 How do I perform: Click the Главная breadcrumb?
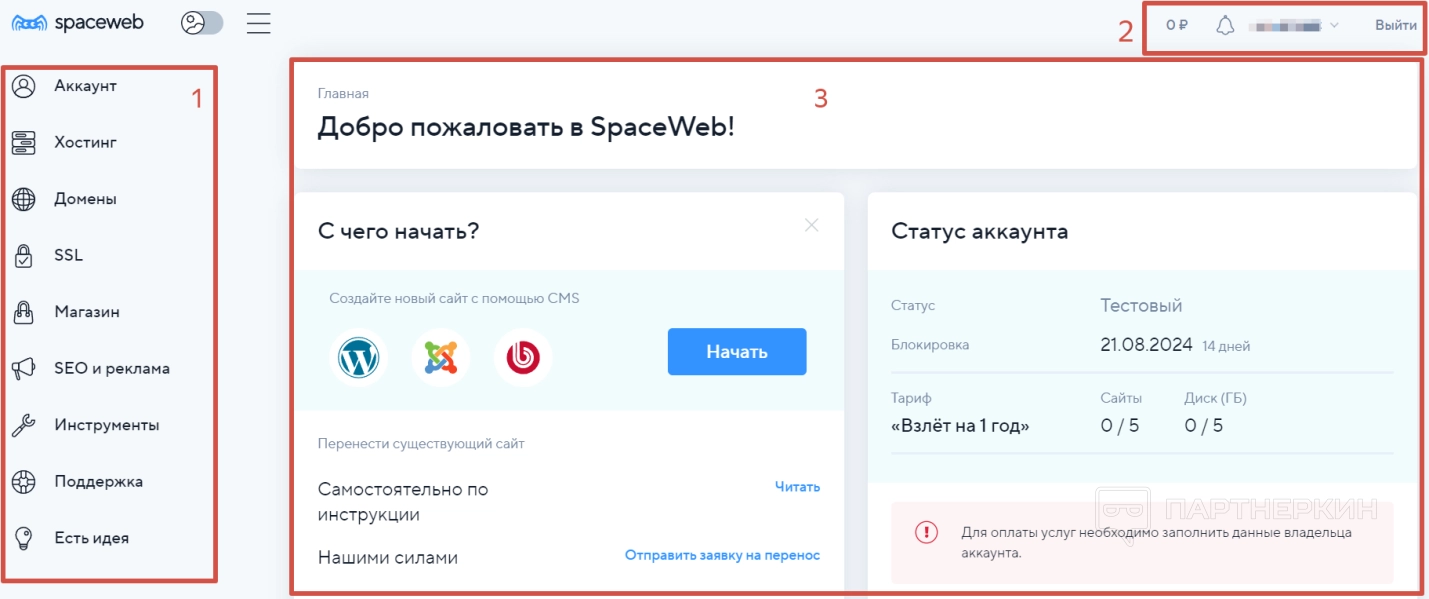coord(343,93)
